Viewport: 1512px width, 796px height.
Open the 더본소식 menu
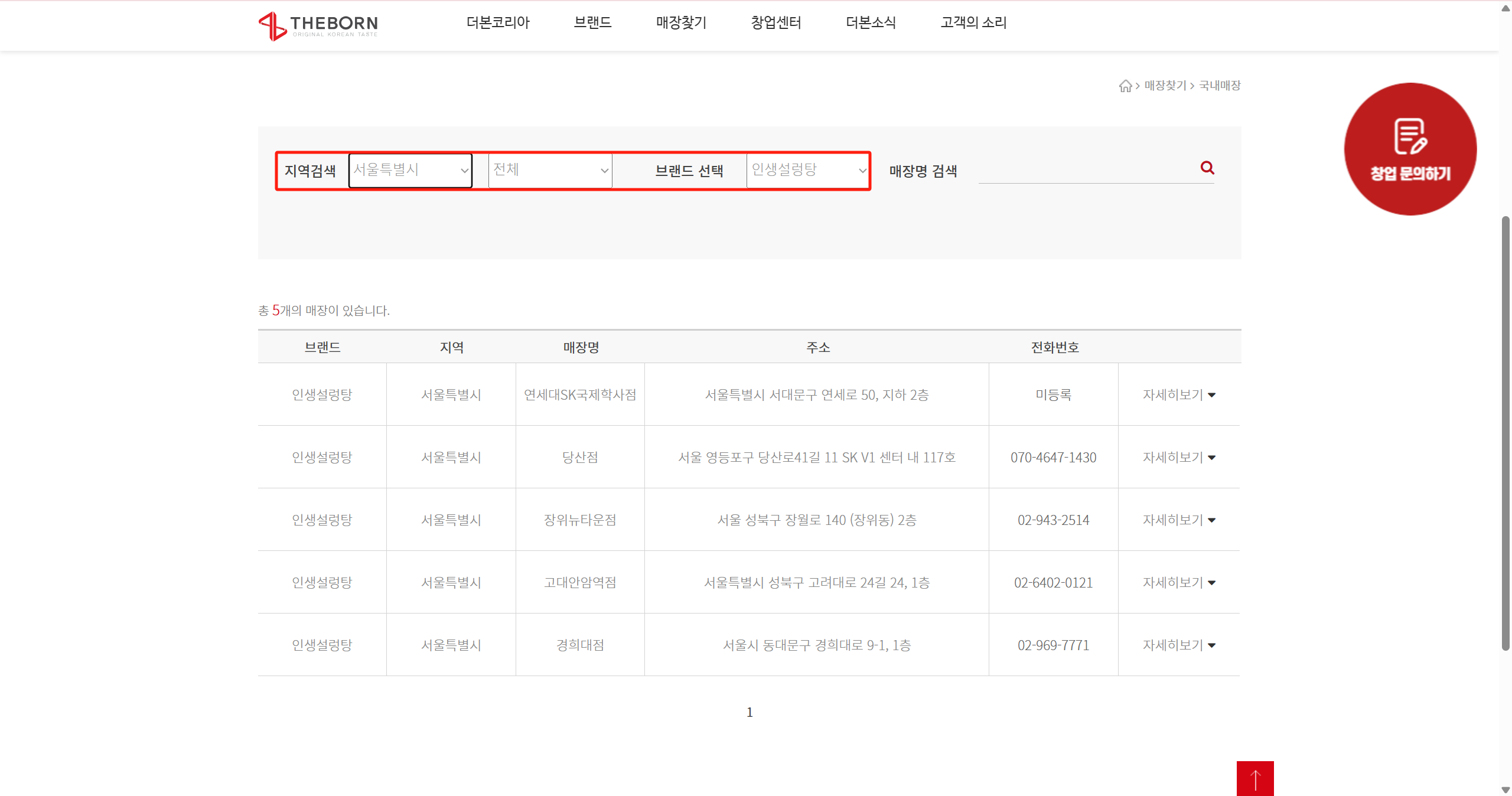pos(871,22)
